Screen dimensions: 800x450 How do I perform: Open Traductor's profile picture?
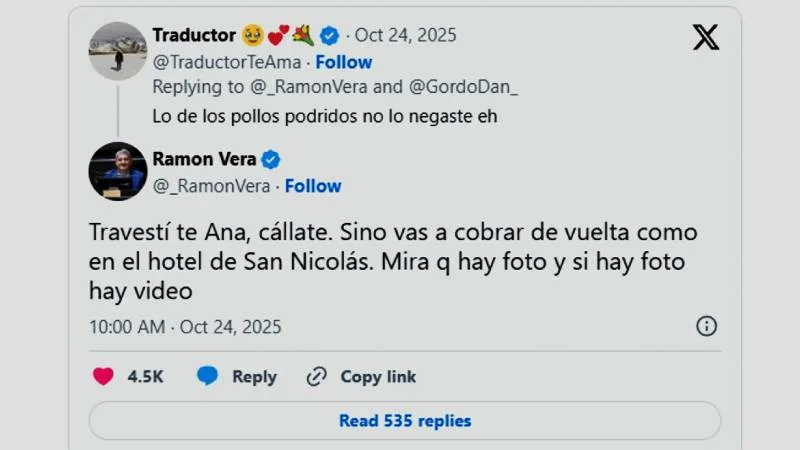click(117, 50)
